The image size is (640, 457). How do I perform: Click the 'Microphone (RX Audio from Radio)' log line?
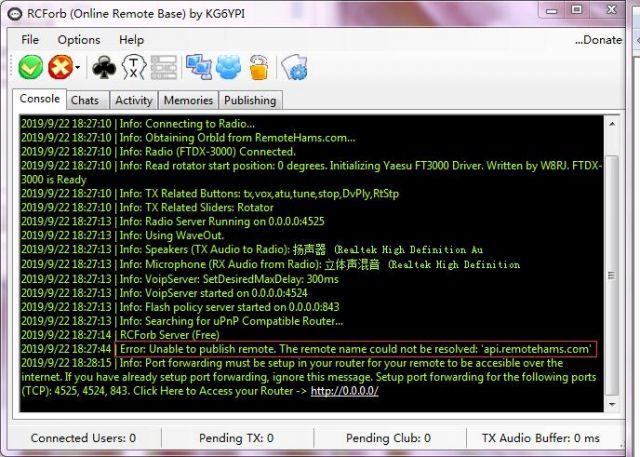coord(271,264)
